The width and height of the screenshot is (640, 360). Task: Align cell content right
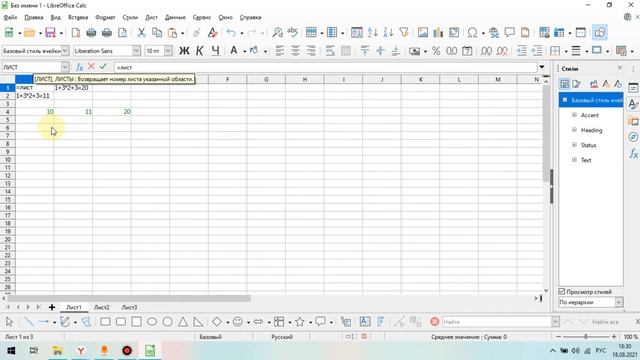point(311,51)
